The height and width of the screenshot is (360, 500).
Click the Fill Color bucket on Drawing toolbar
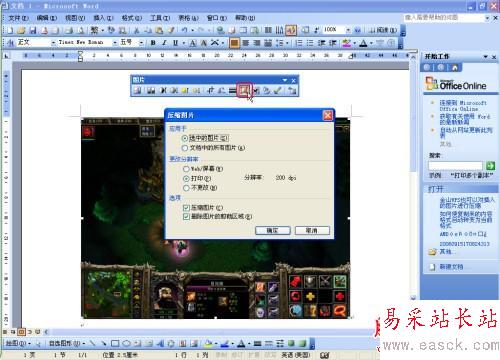208,343
